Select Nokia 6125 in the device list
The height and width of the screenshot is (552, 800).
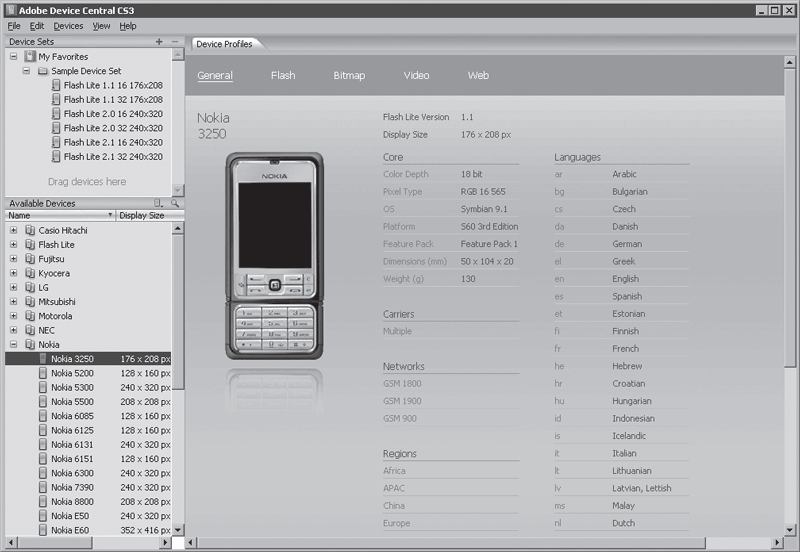pyautogui.click(x=88, y=430)
